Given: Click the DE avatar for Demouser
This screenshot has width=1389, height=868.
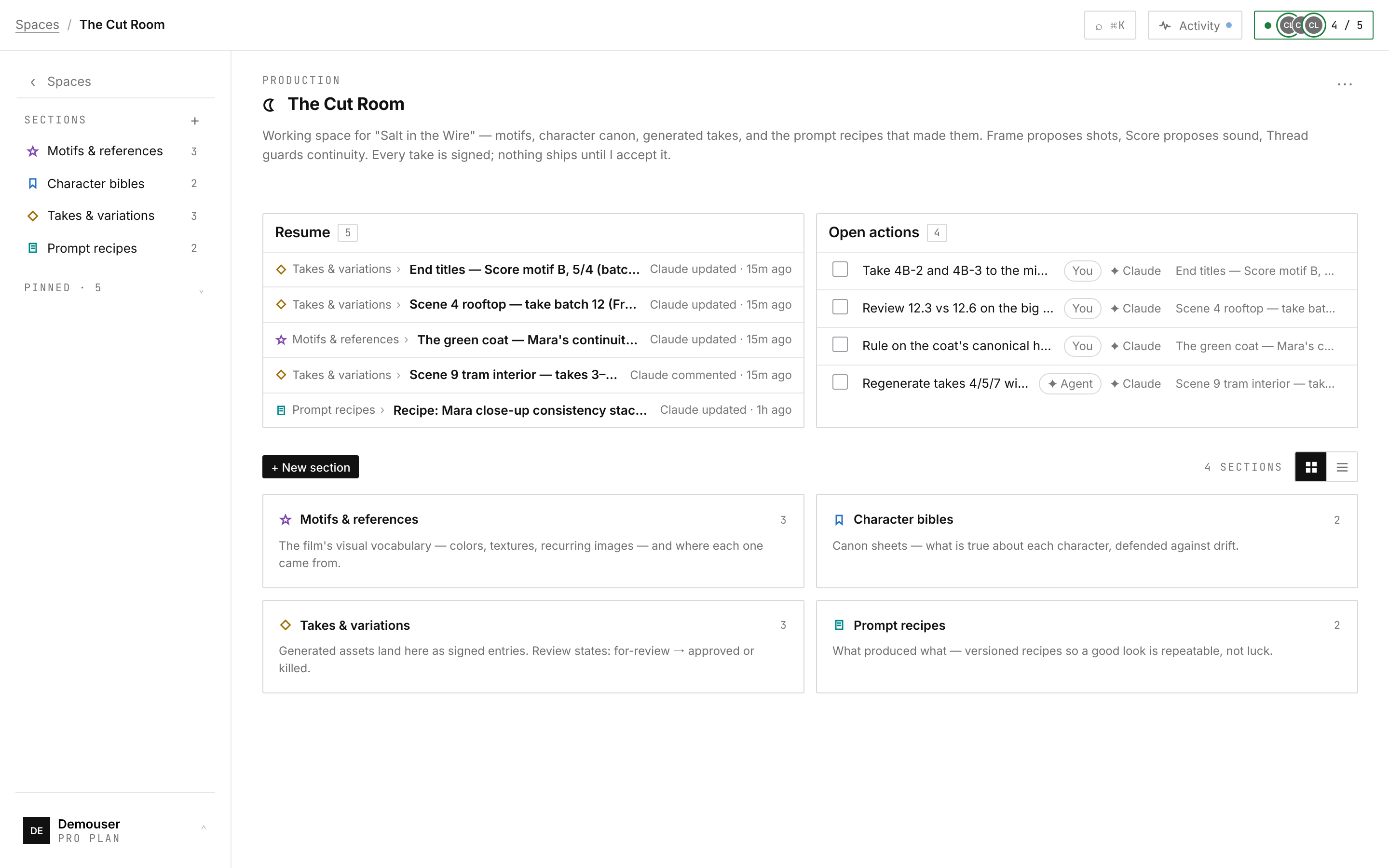Looking at the screenshot, I should [36, 830].
